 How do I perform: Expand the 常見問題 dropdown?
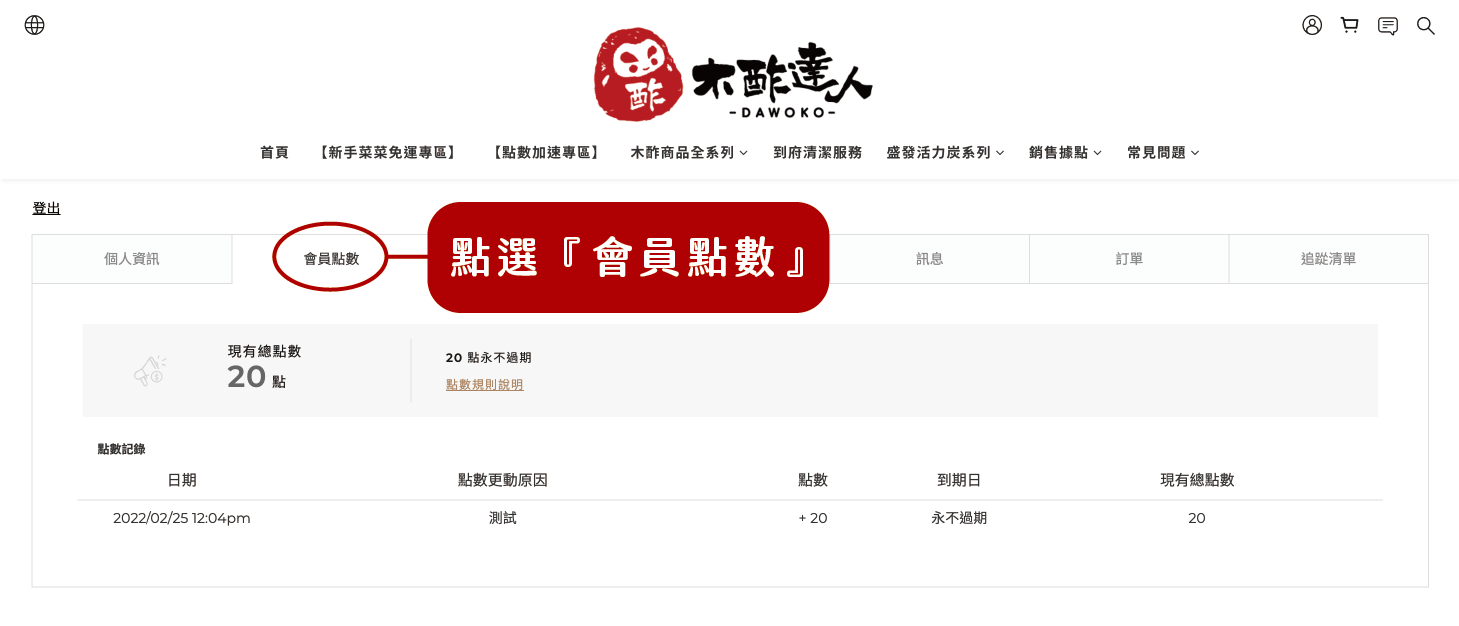[x=1163, y=153]
